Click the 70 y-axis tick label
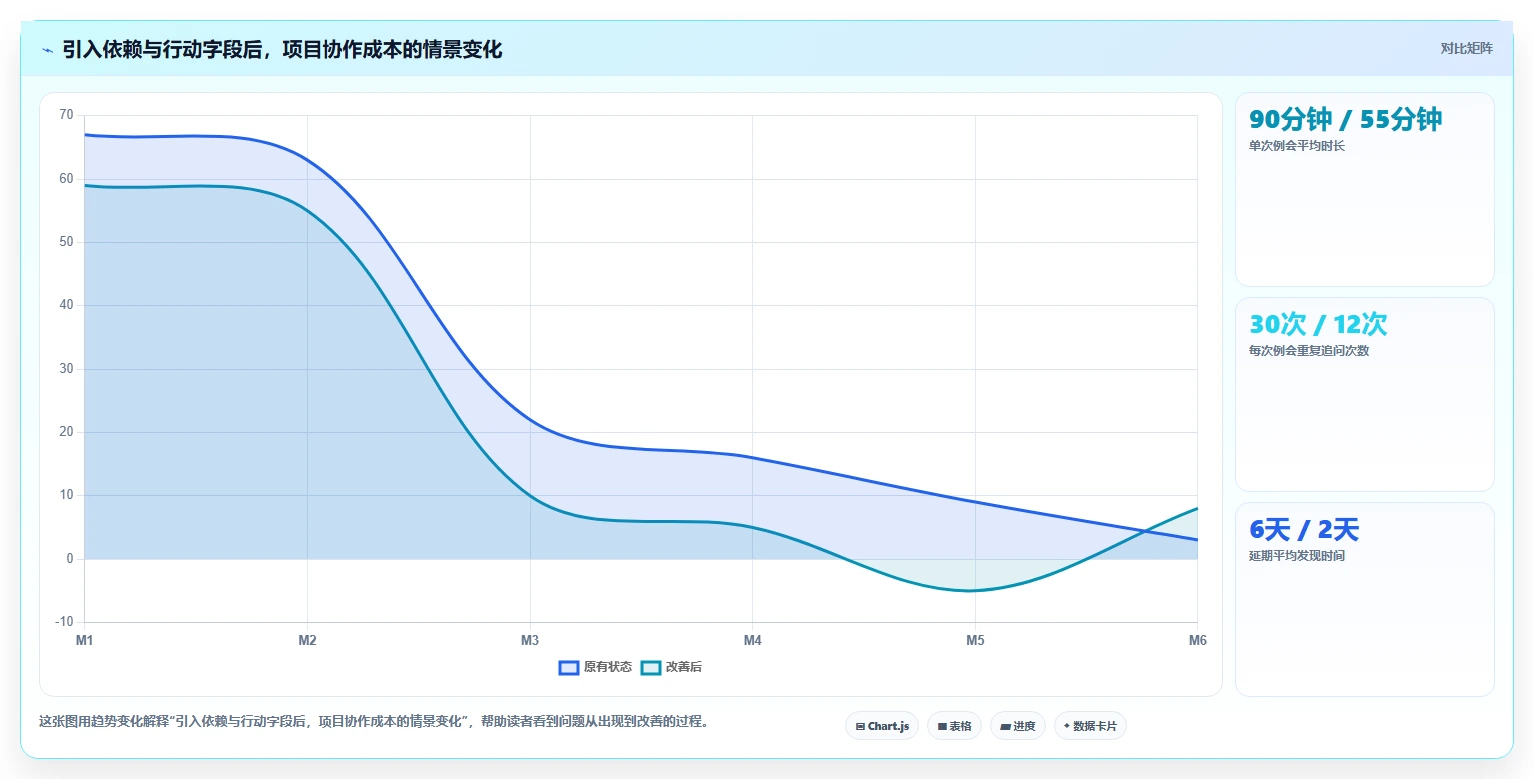This screenshot has height=779, width=1534. pyautogui.click(x=66, y=115)
